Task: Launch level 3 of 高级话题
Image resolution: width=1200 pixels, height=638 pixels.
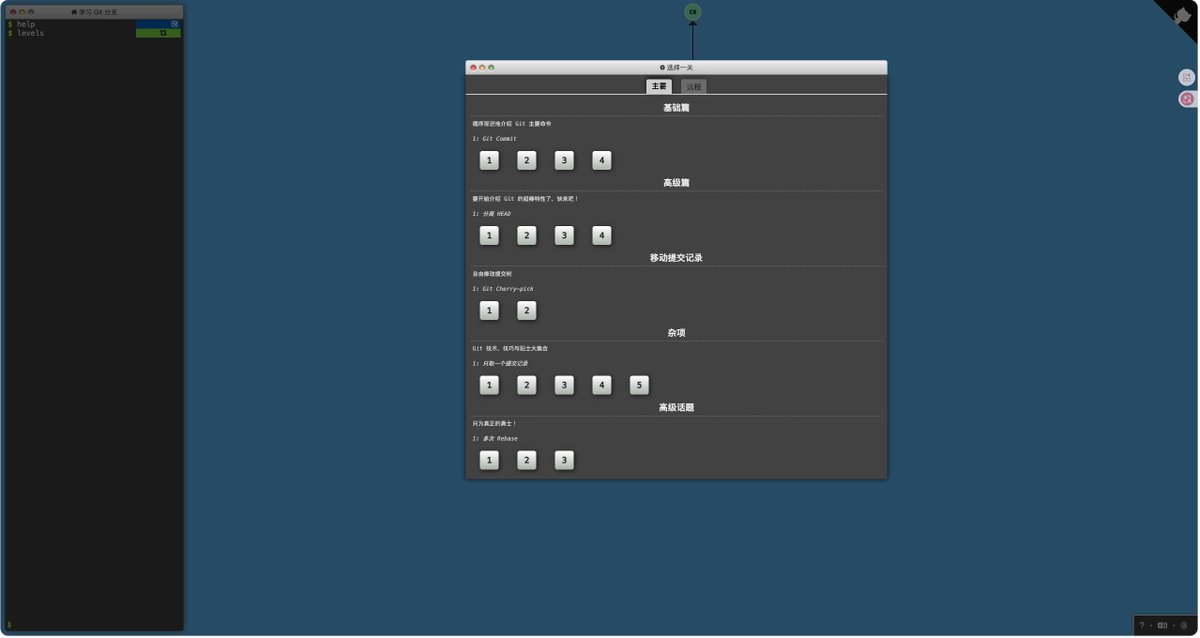Action: point(564,460)
